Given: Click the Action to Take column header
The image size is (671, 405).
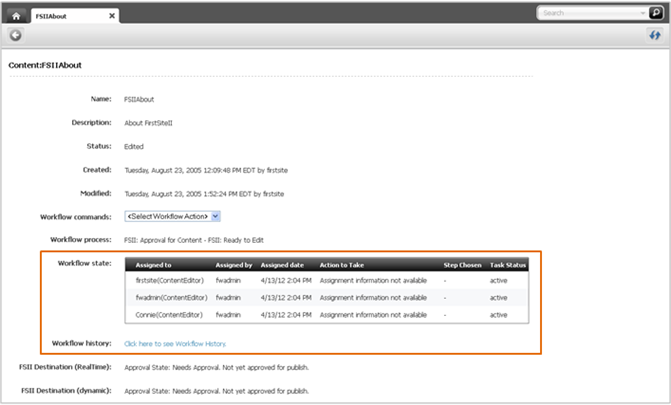Looking at the screenshot, I should 341,265.
